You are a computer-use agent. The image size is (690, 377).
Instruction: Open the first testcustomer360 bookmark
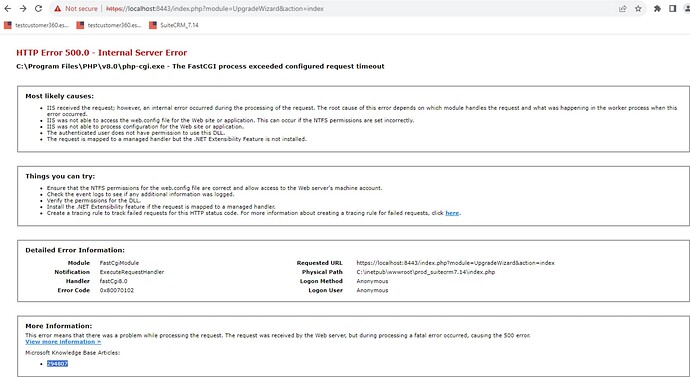coord(37,26)
